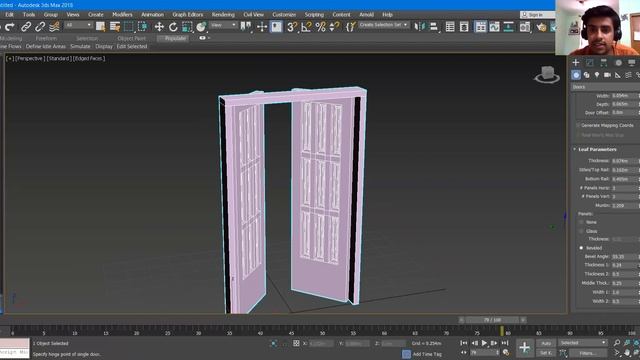Click the Bind to Space Warp icon

pyautogui.click(x=54, y=27)
